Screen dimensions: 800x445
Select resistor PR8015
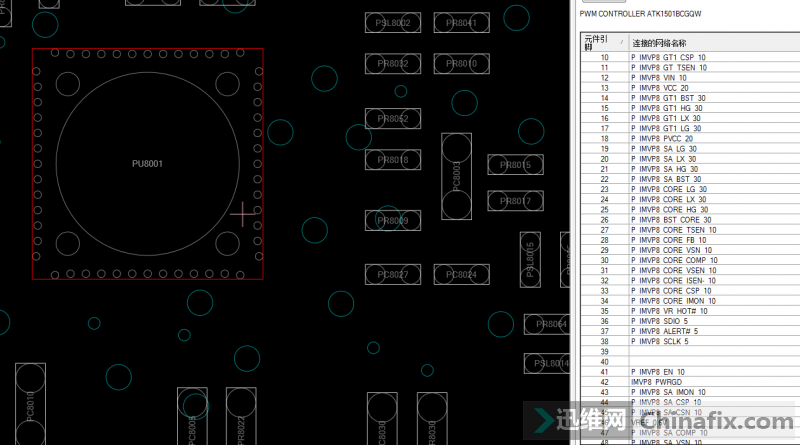click(515, 165)
